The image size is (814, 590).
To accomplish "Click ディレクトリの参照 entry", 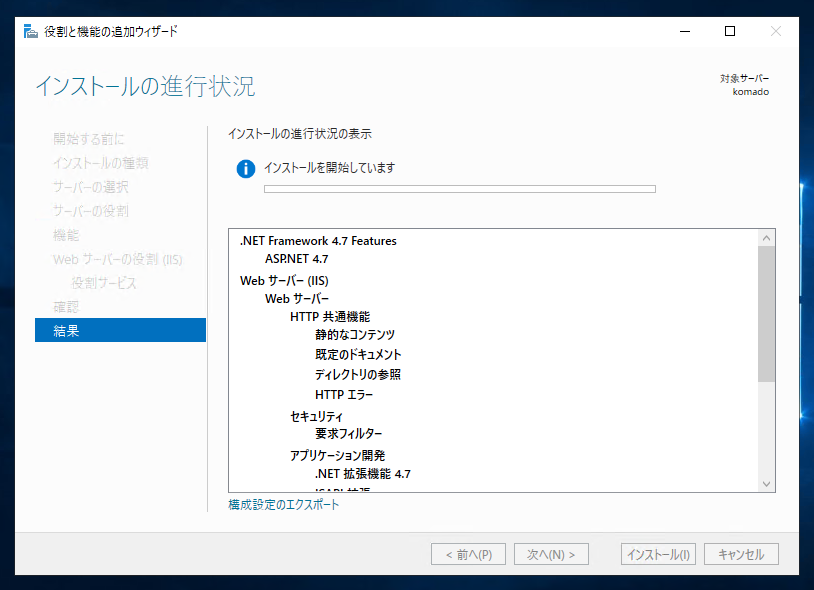I will (x=358, y=374).
